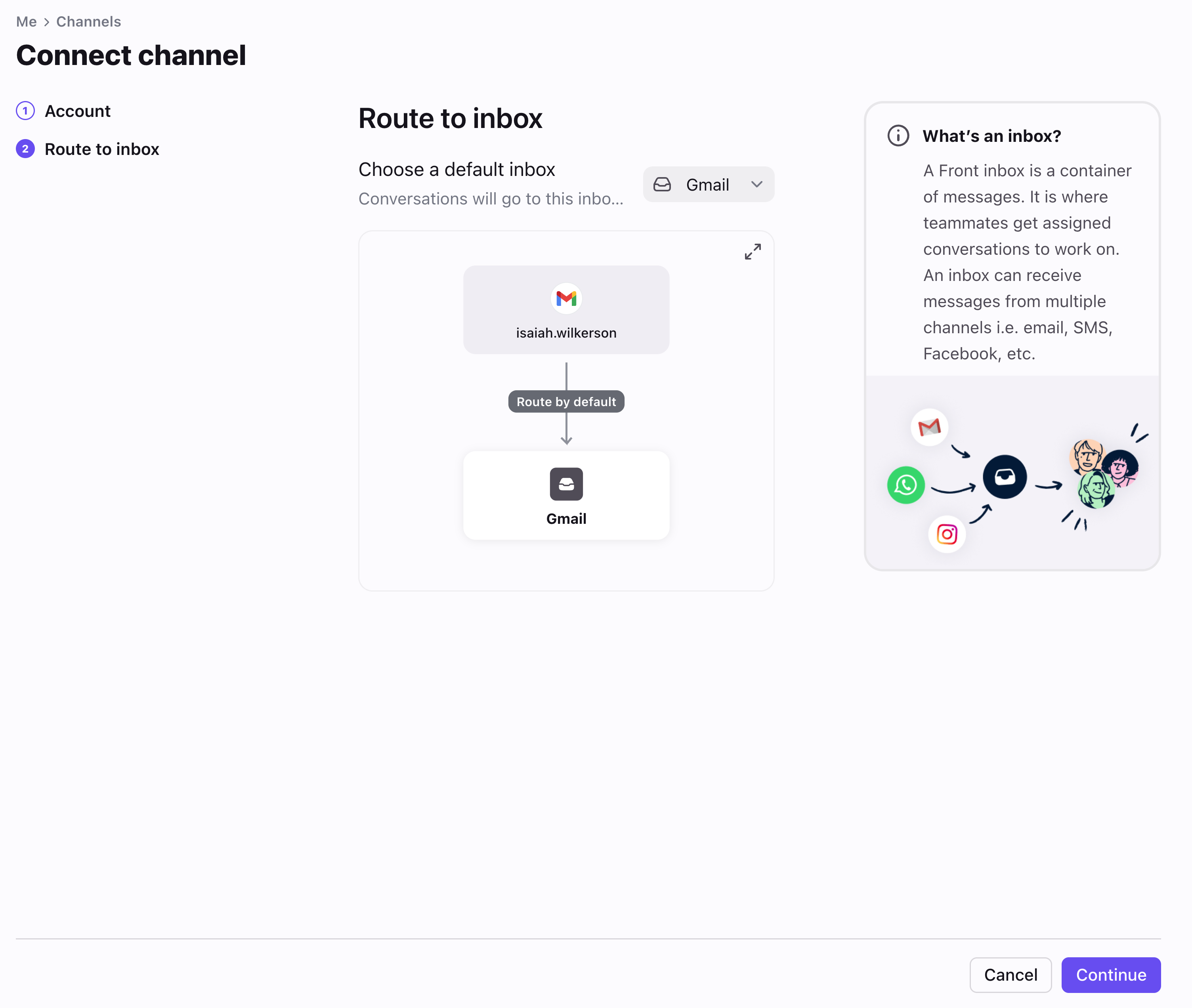
Task: Click the info icon beside What's an inbox
Action: click(898, 136)
